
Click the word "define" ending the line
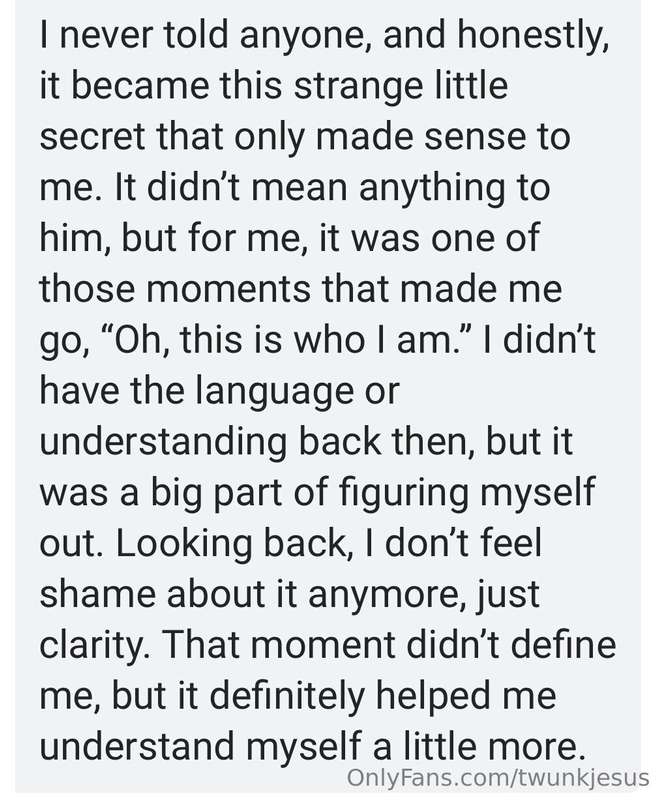point(563,644)
